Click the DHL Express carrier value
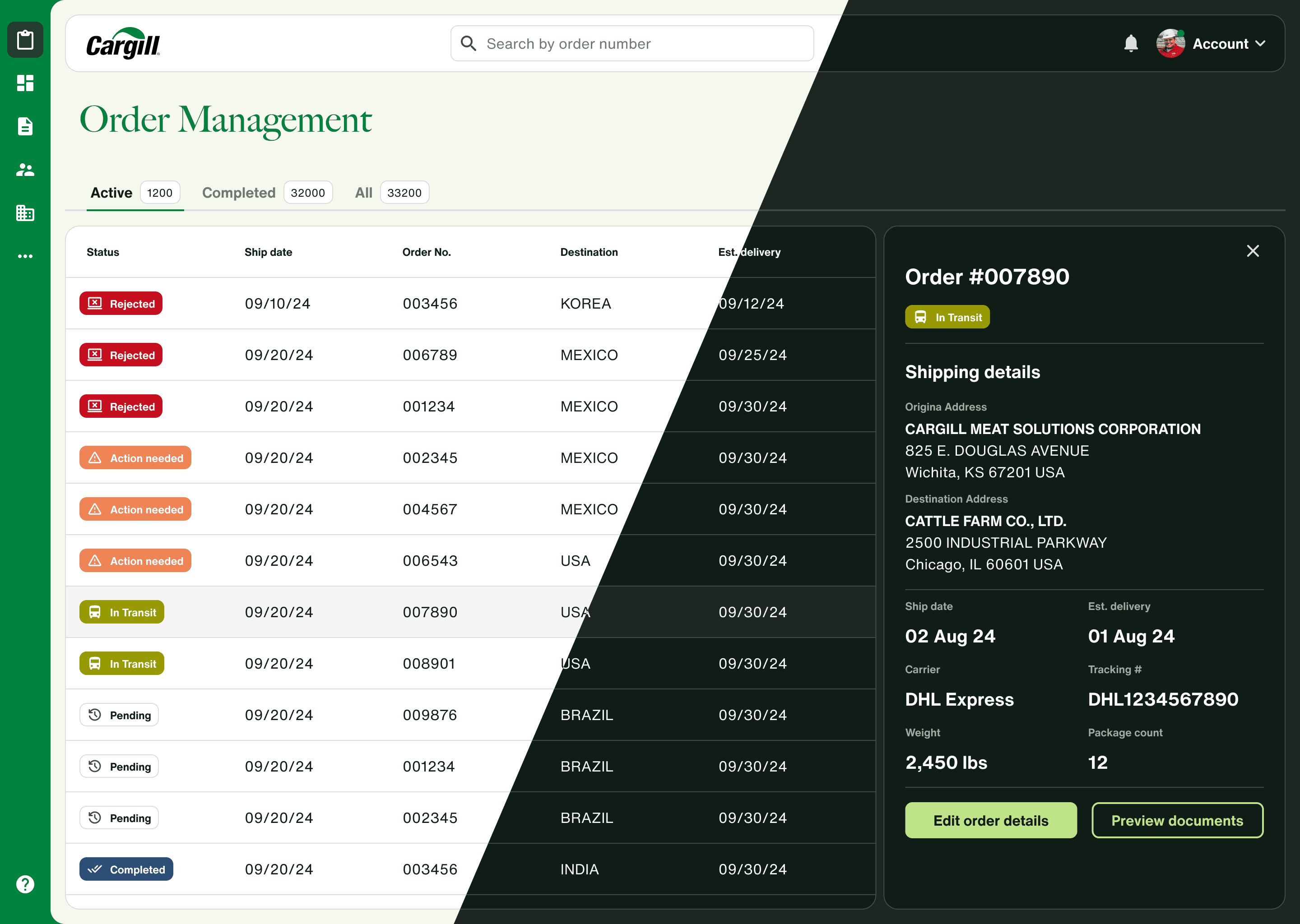Viewport: 1300px width, 924px height. [x=959, y=699]
